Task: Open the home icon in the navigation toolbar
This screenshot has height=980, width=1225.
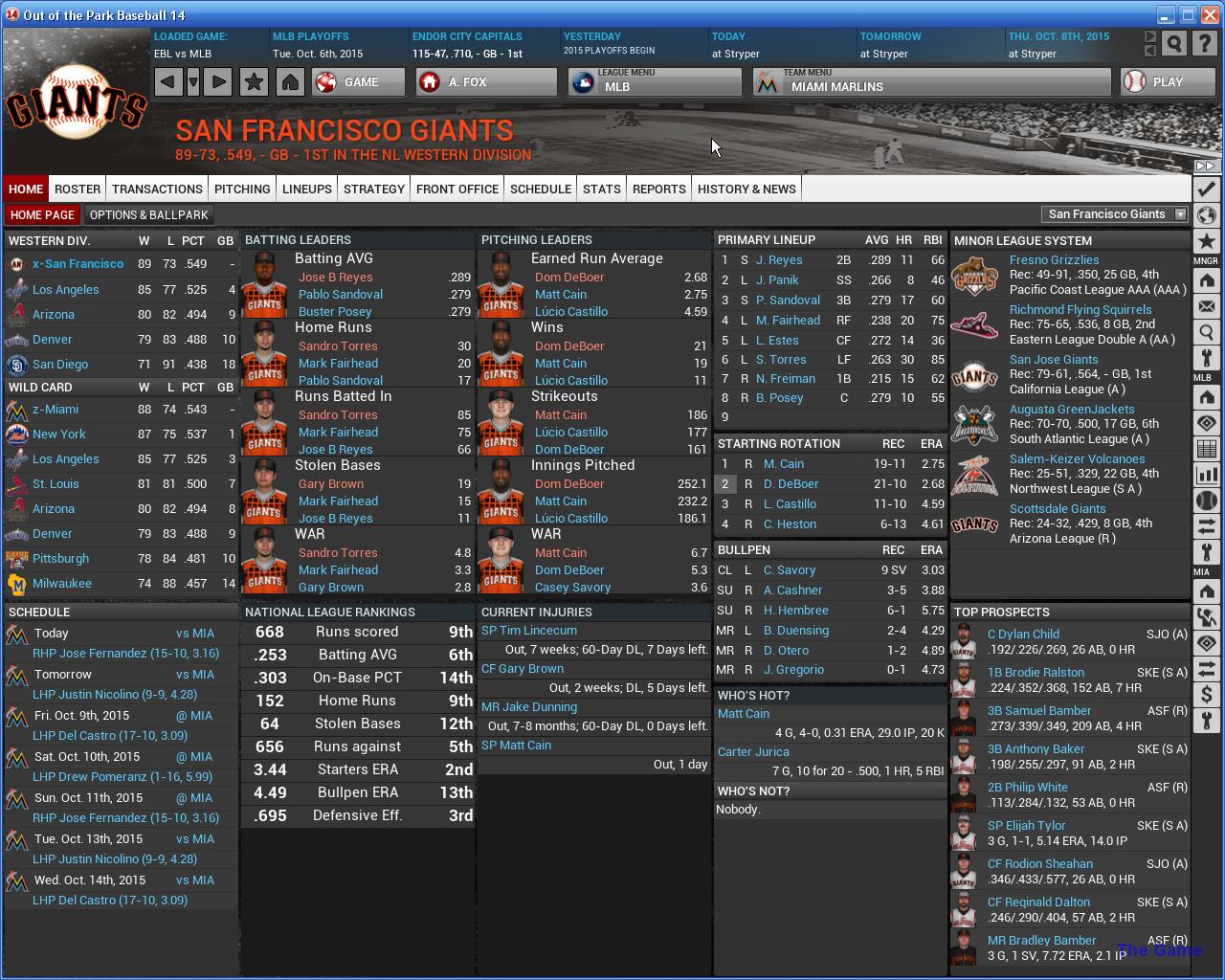Action: pyautogui.click(x=290, y=82)
